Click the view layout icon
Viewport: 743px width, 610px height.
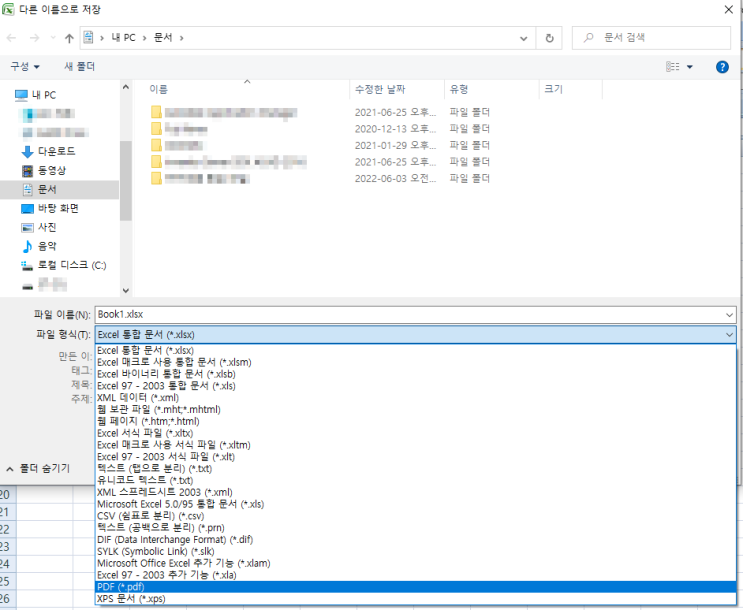(x=672, y=67)
